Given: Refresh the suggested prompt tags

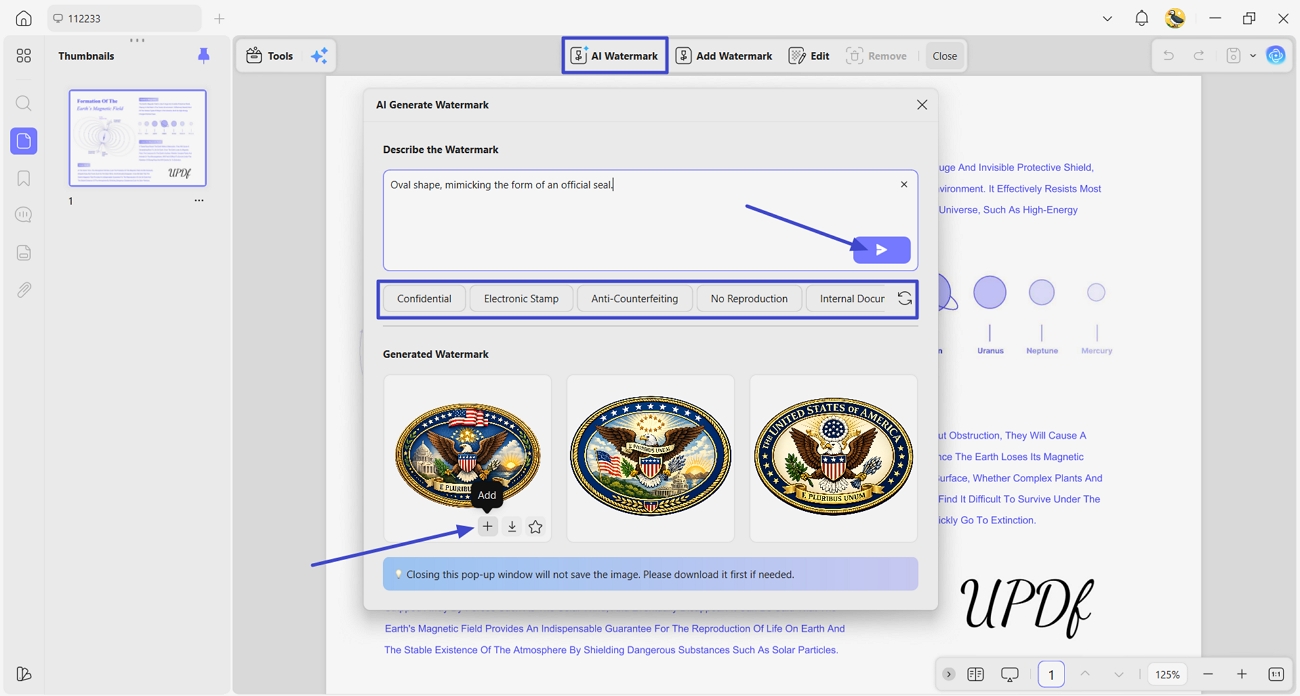Looking at the screenshot, I should [x=904, y=299].
